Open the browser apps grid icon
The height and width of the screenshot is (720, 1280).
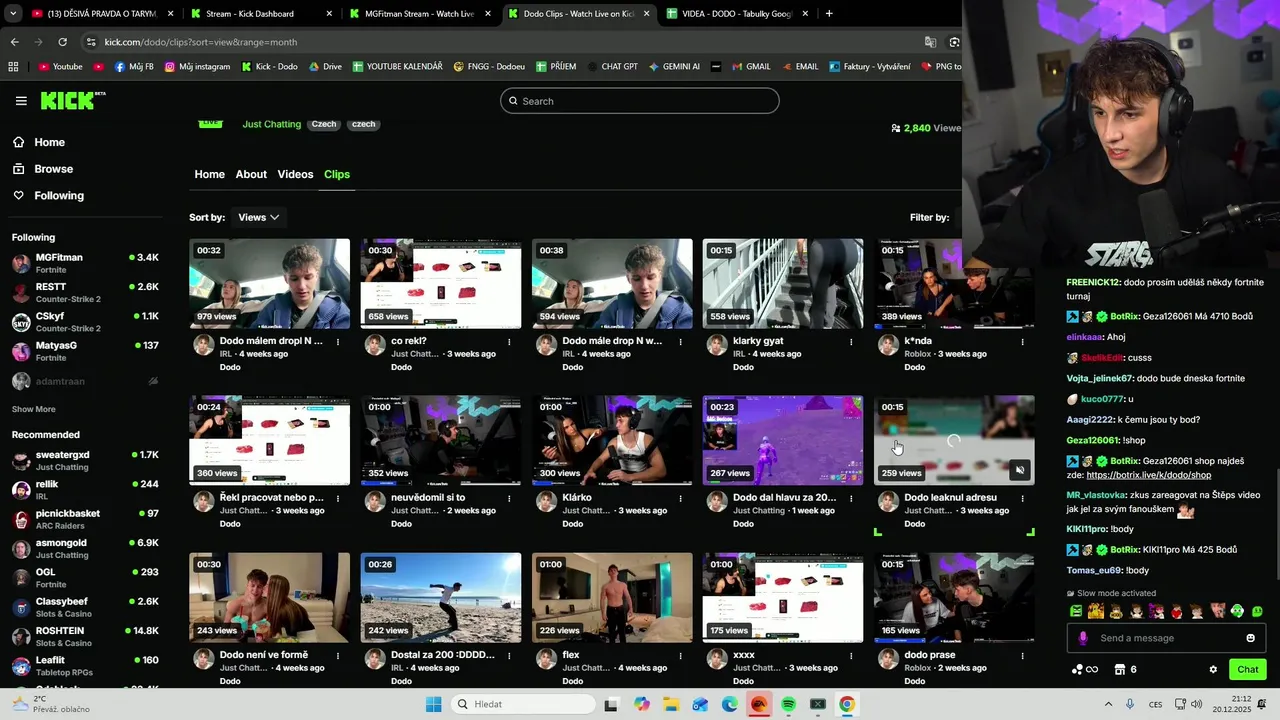click(13, 67)
